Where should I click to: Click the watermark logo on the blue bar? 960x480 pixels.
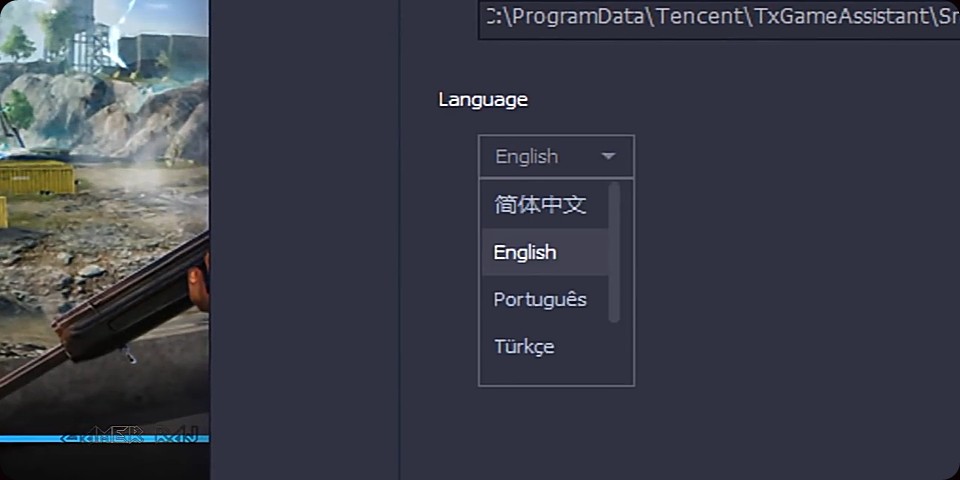coord(130,435)
